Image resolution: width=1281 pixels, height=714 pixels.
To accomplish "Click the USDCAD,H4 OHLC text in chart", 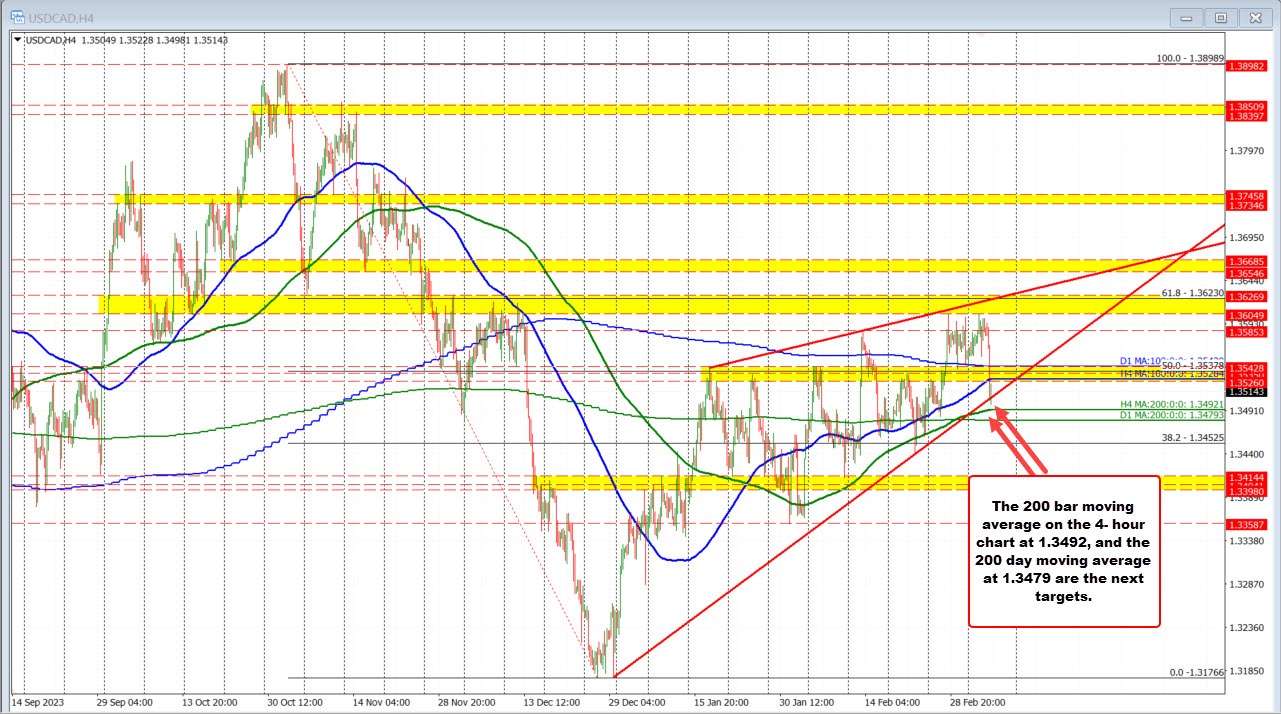I will pyautogui.click(x=129, y=40).
